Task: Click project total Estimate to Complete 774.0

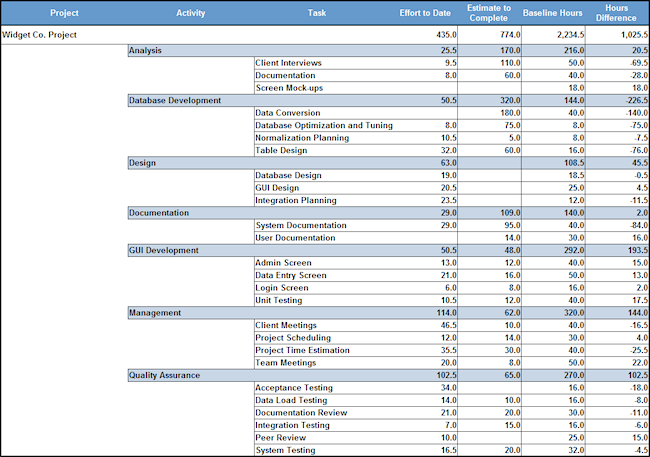Action: [x=510, y=35]
